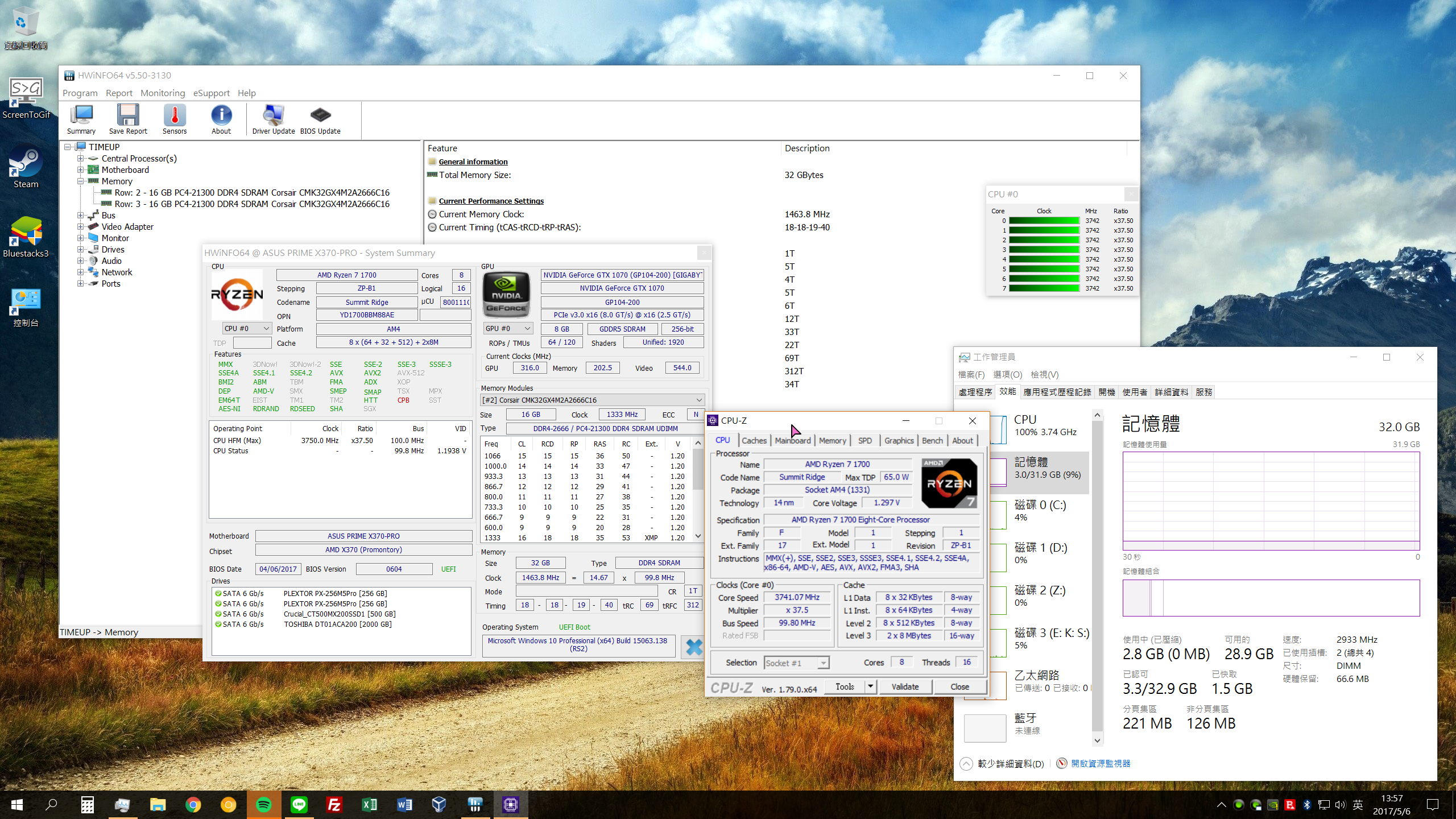
Task: Click the memory timing table scroll down arrow
Action: [698, 536]
